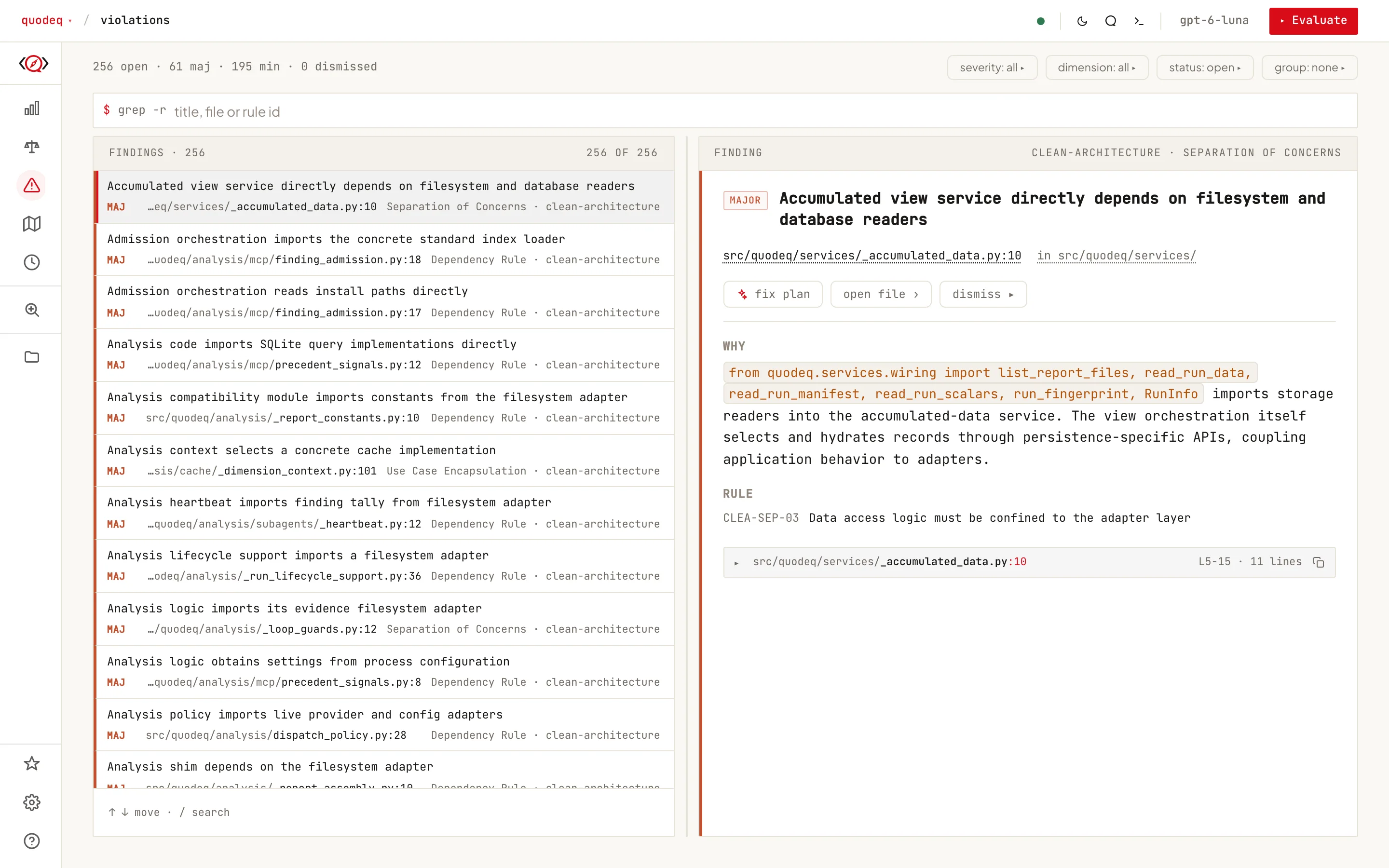Open the clock history icon
This screenshot has height=868, width=1389.
(31, 262)
